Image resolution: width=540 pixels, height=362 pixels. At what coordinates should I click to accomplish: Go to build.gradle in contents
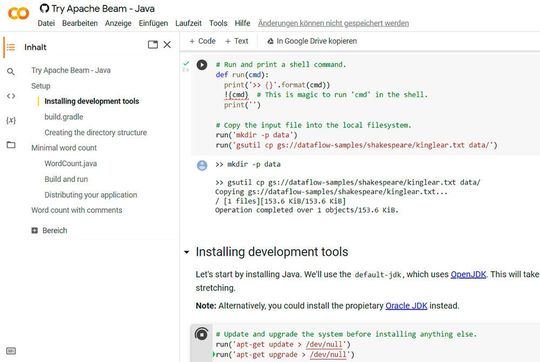pos(64,117)
